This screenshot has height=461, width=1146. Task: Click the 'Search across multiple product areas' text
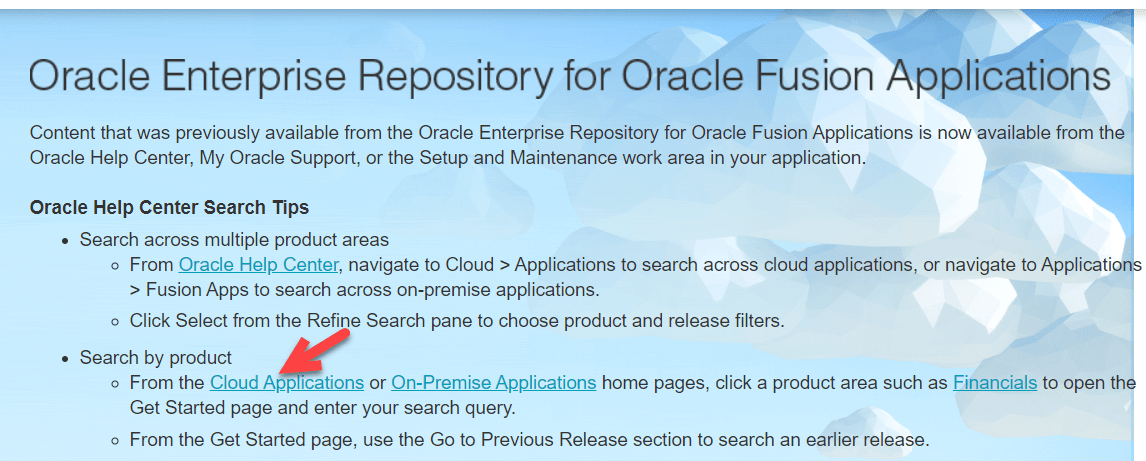(x=234, y=240)
